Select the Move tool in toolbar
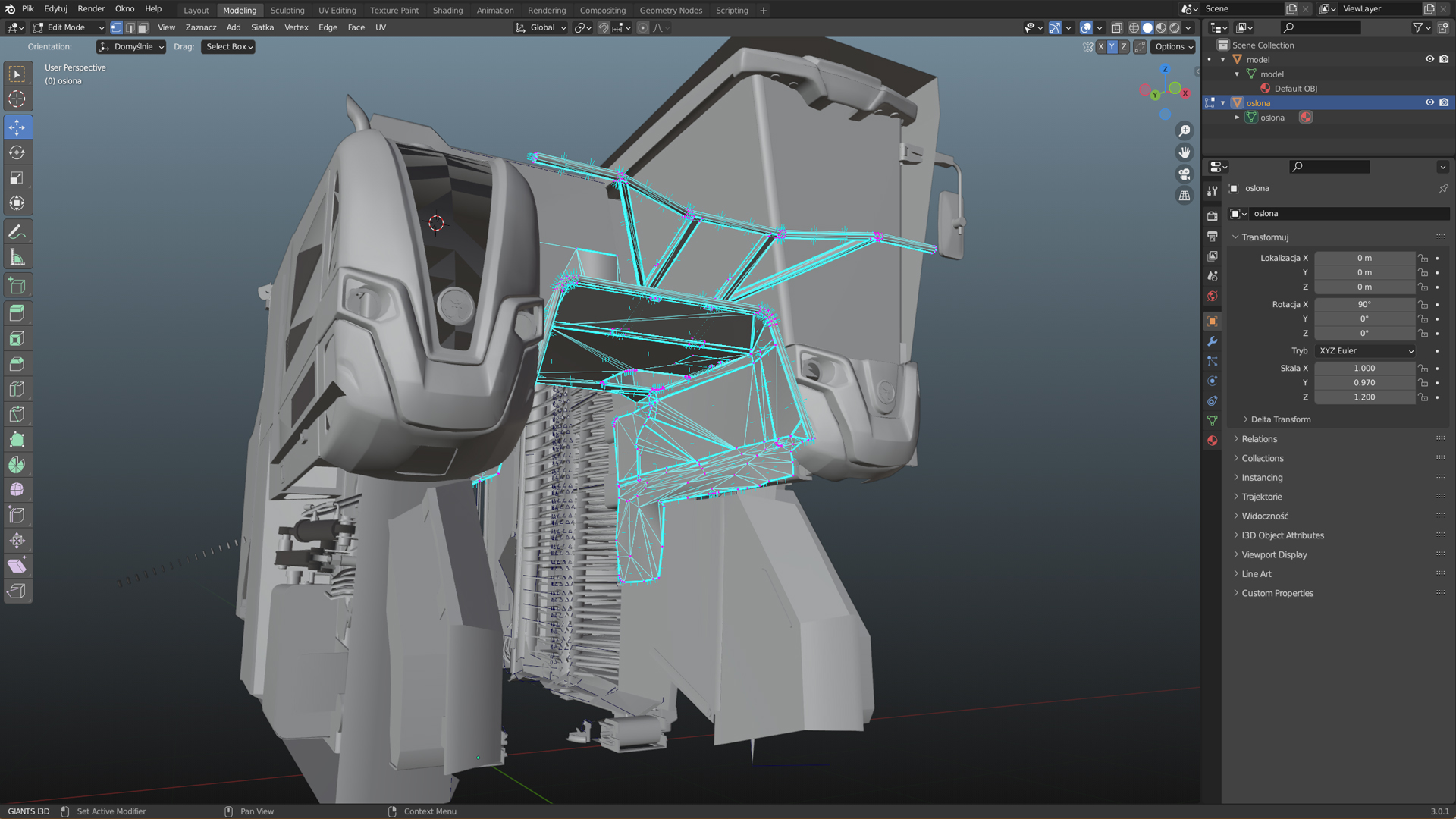1456x819 pixels. click(17, 127)
